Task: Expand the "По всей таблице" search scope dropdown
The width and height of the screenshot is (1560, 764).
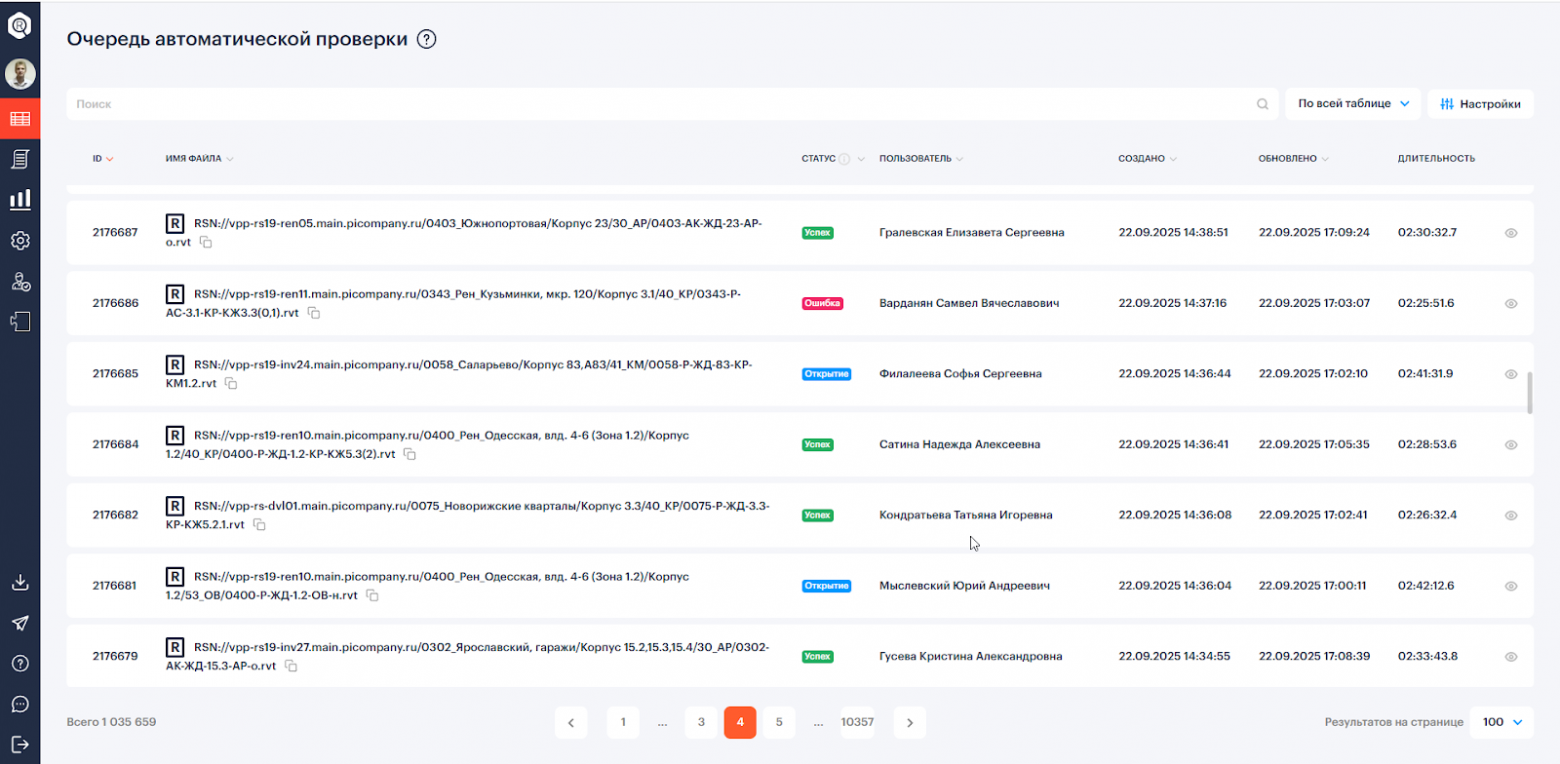Action: pos(1352,104)
